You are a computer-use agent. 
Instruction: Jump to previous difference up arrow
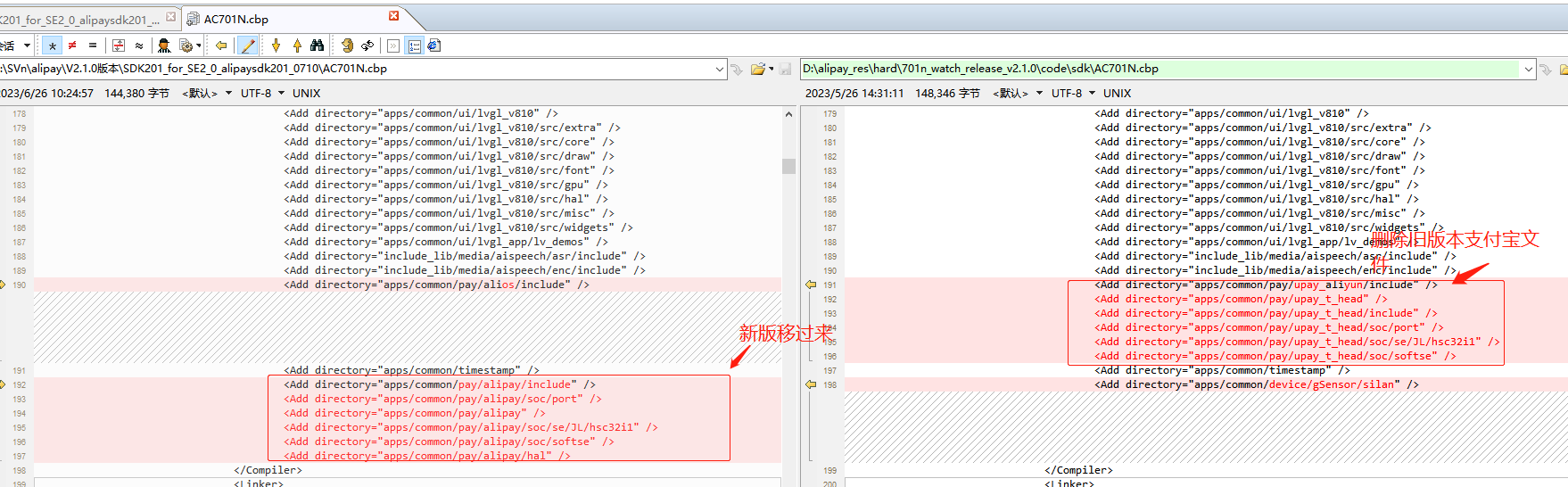tap(297, 45)
